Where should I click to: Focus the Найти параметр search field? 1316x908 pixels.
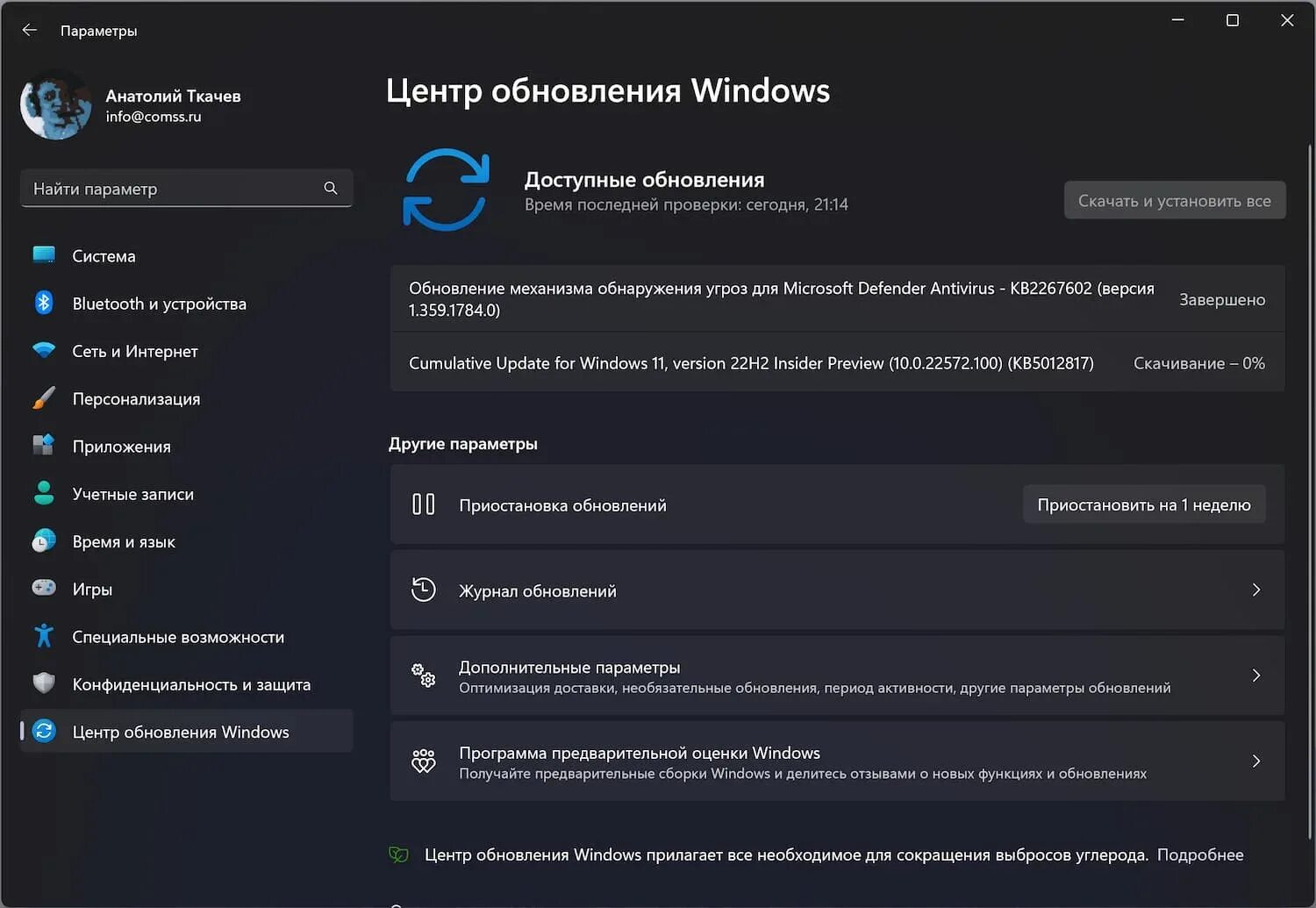pos(186,188)
